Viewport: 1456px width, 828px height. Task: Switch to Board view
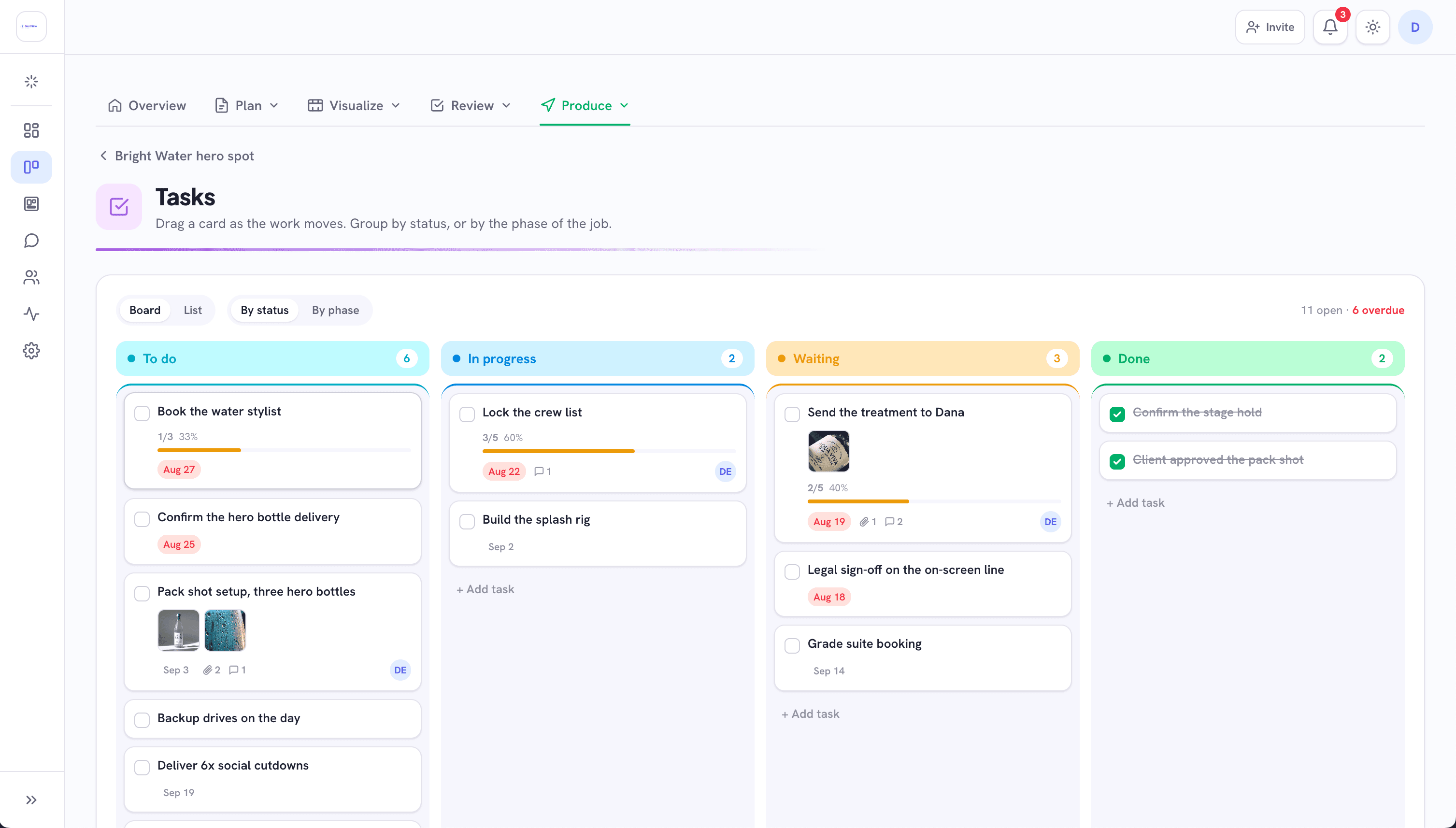[145, 311]
